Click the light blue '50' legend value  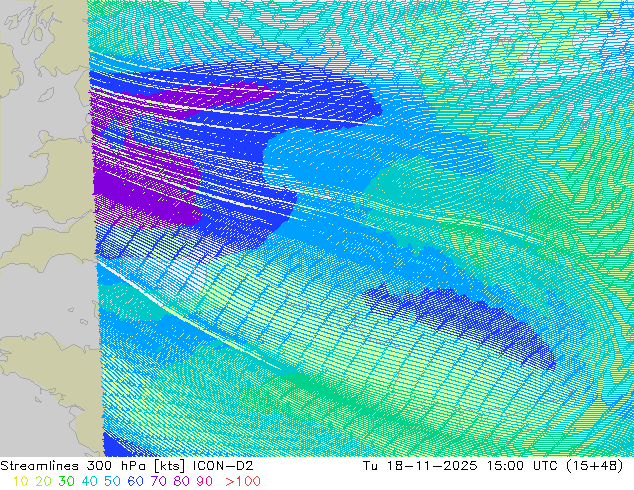coord(112,481)
